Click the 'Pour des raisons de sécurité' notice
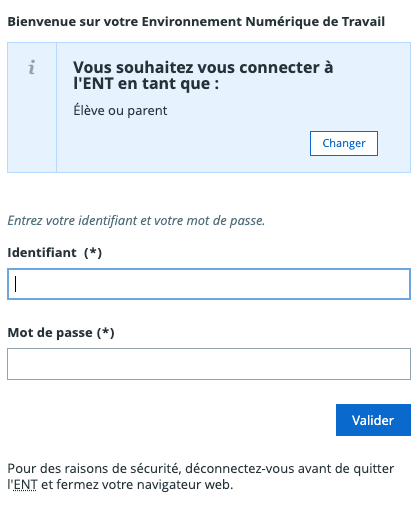Screen dimensions: 420x506 [201, 477]
